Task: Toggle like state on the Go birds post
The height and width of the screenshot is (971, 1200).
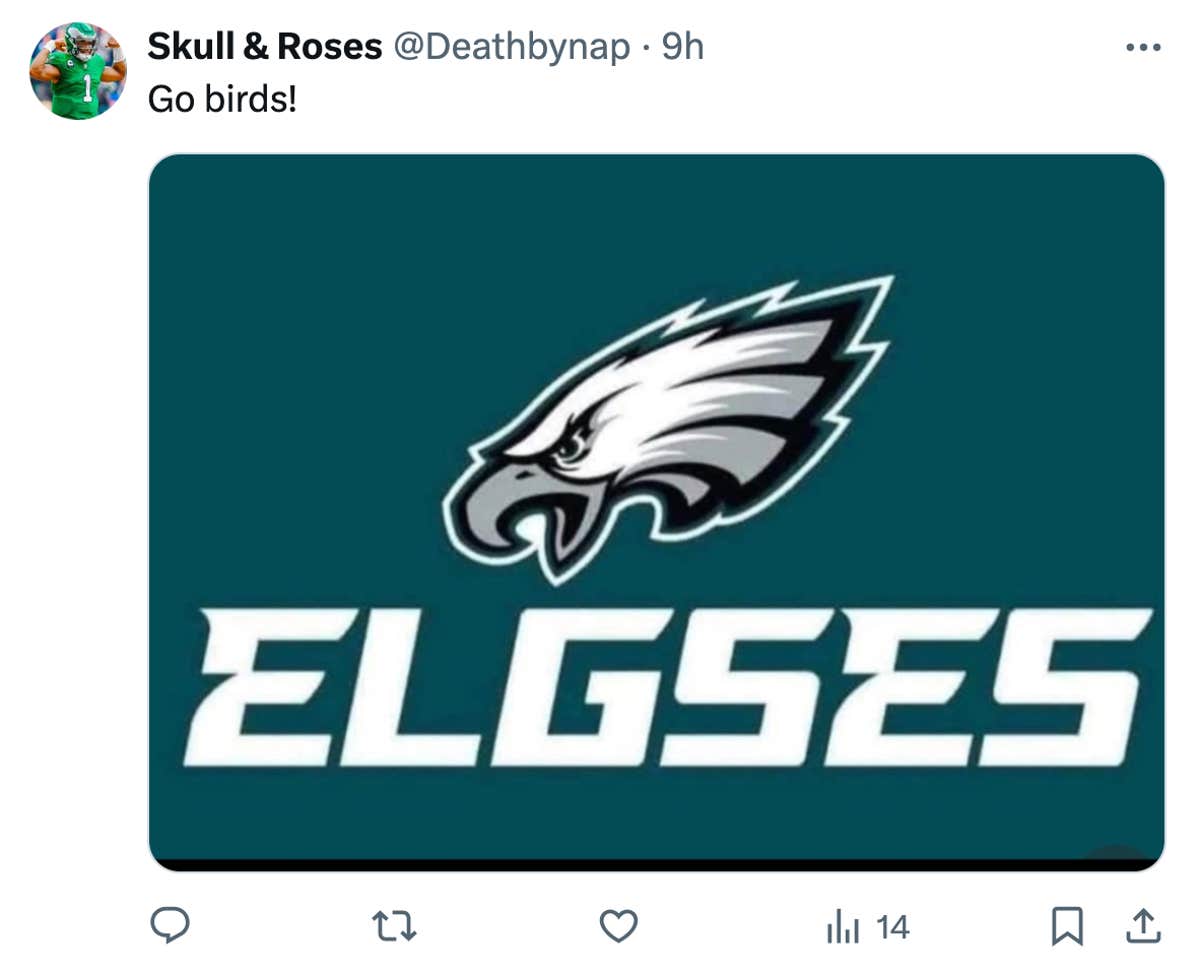Action: (618, 927)
